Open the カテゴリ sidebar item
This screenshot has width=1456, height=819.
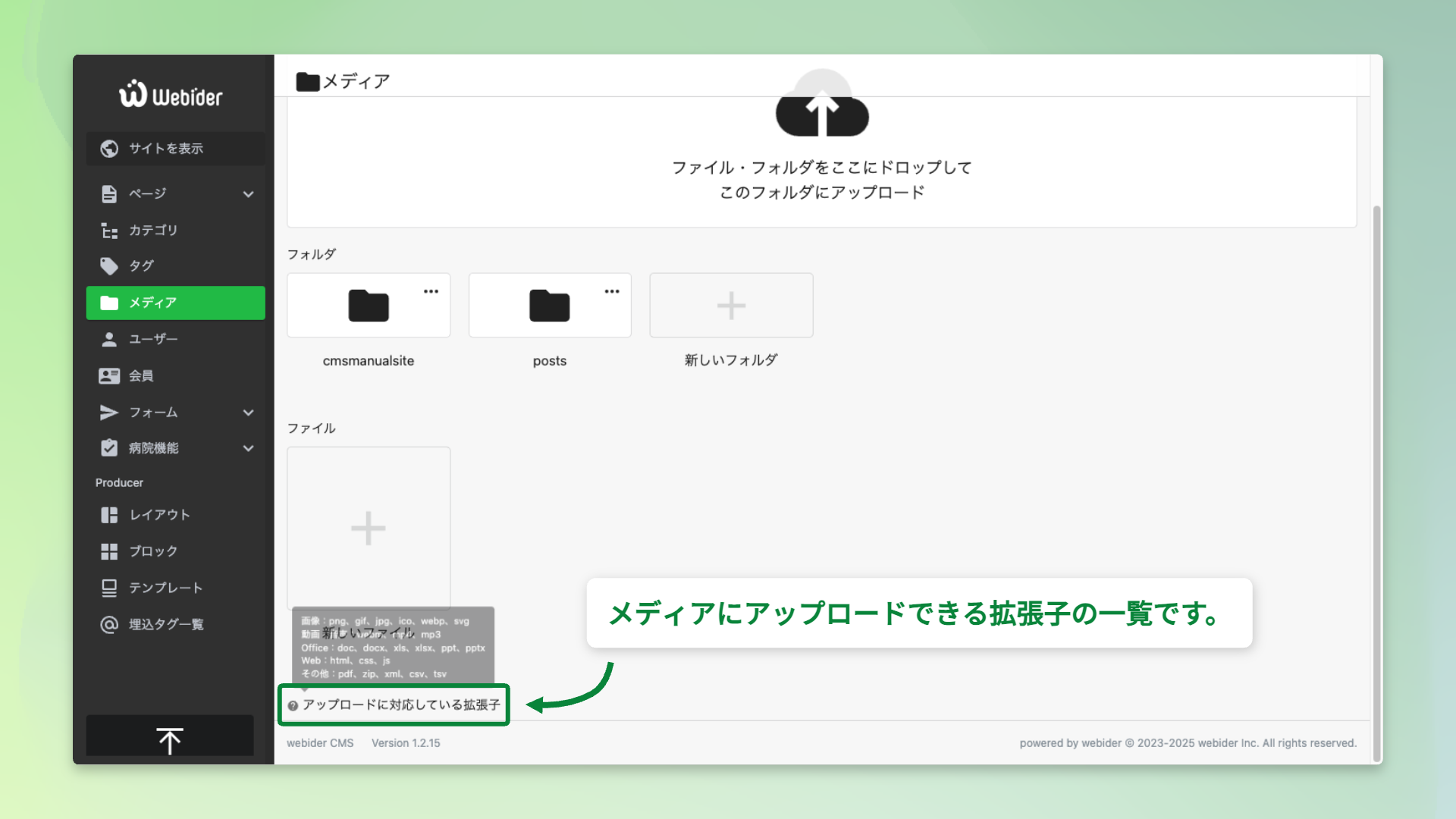[153, 231]
